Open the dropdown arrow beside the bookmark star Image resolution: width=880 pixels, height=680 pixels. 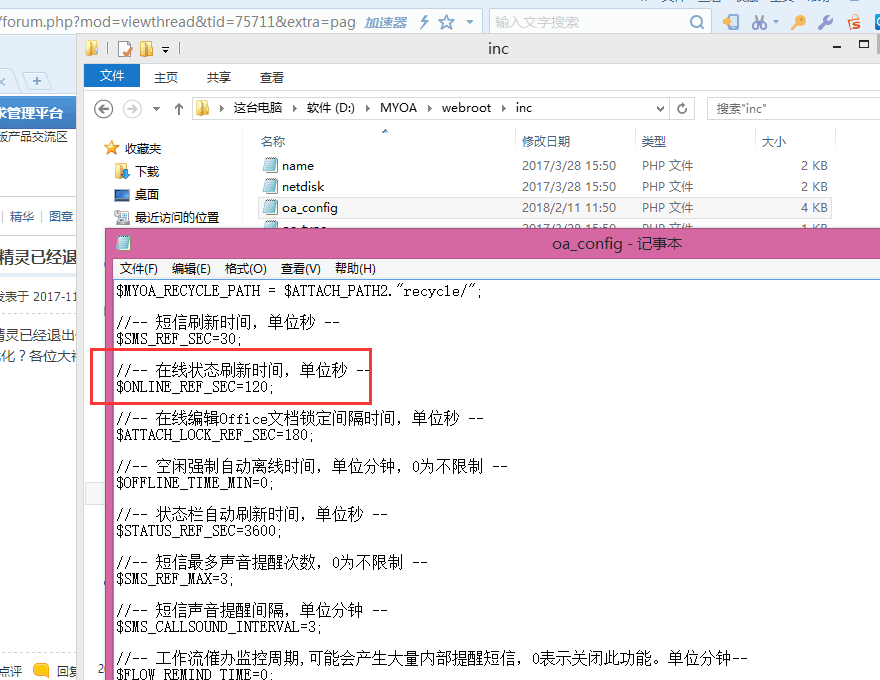pyautogui.click(x=470, y=22)
